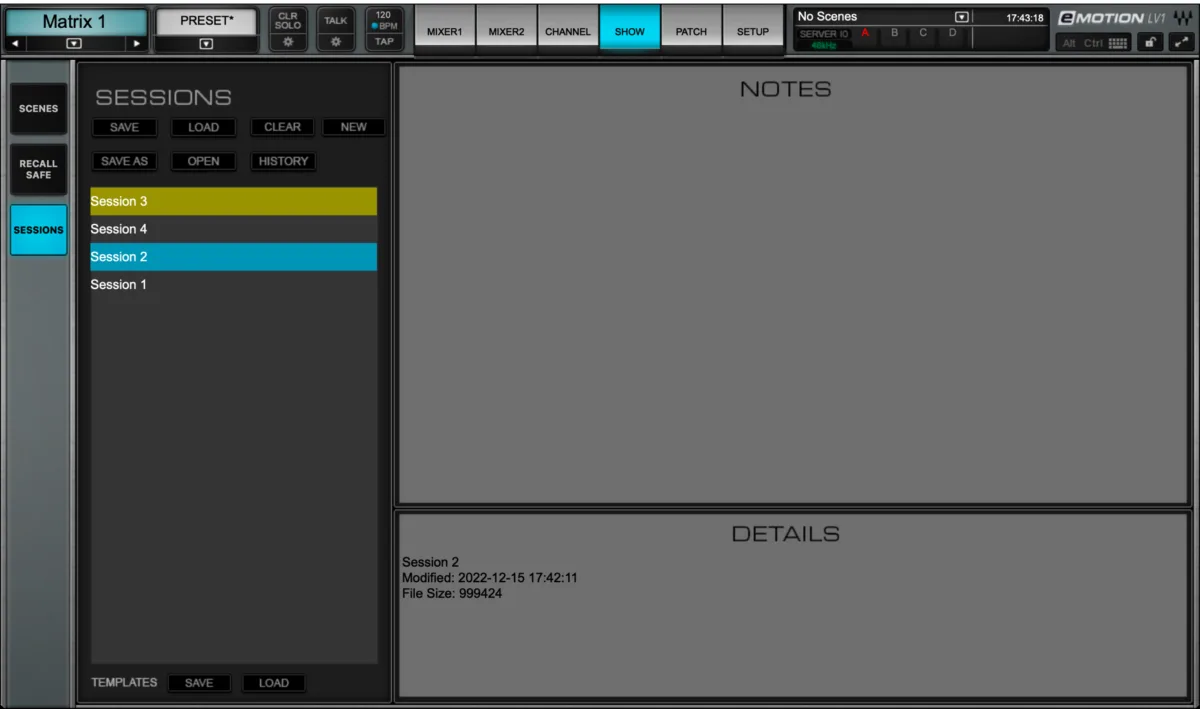Go to next channel with right arrow

pyautogui.click(x=137, y=44)
